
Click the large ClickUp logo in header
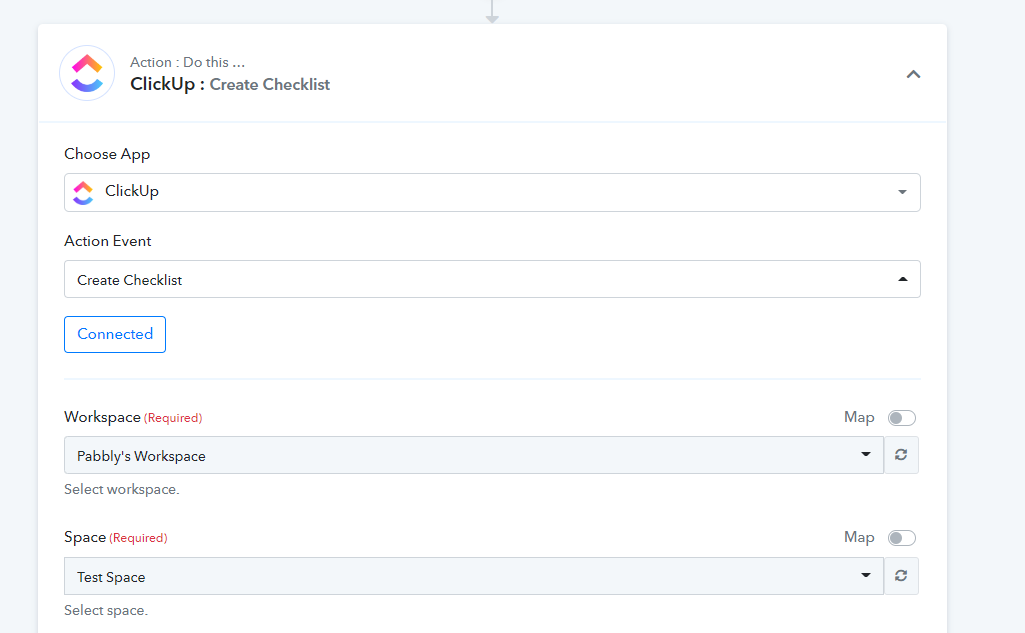pos(87,73)
